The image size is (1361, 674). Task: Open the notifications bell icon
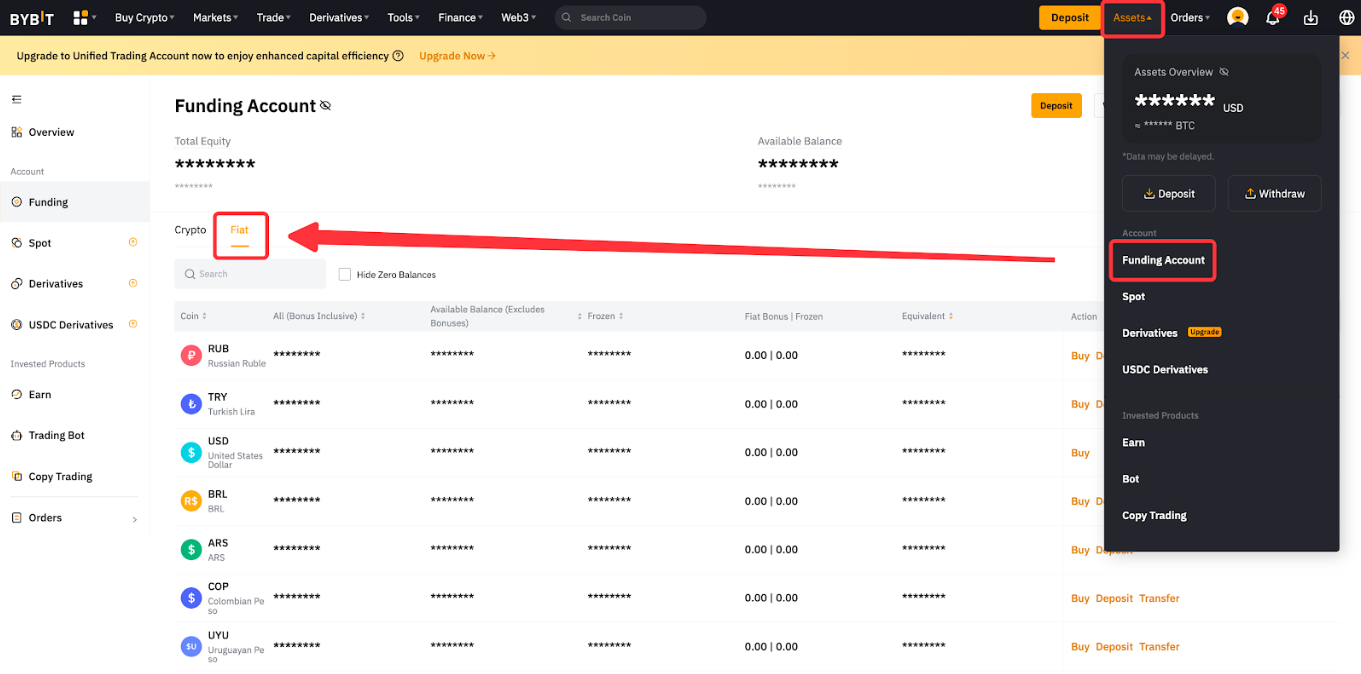1272,18
